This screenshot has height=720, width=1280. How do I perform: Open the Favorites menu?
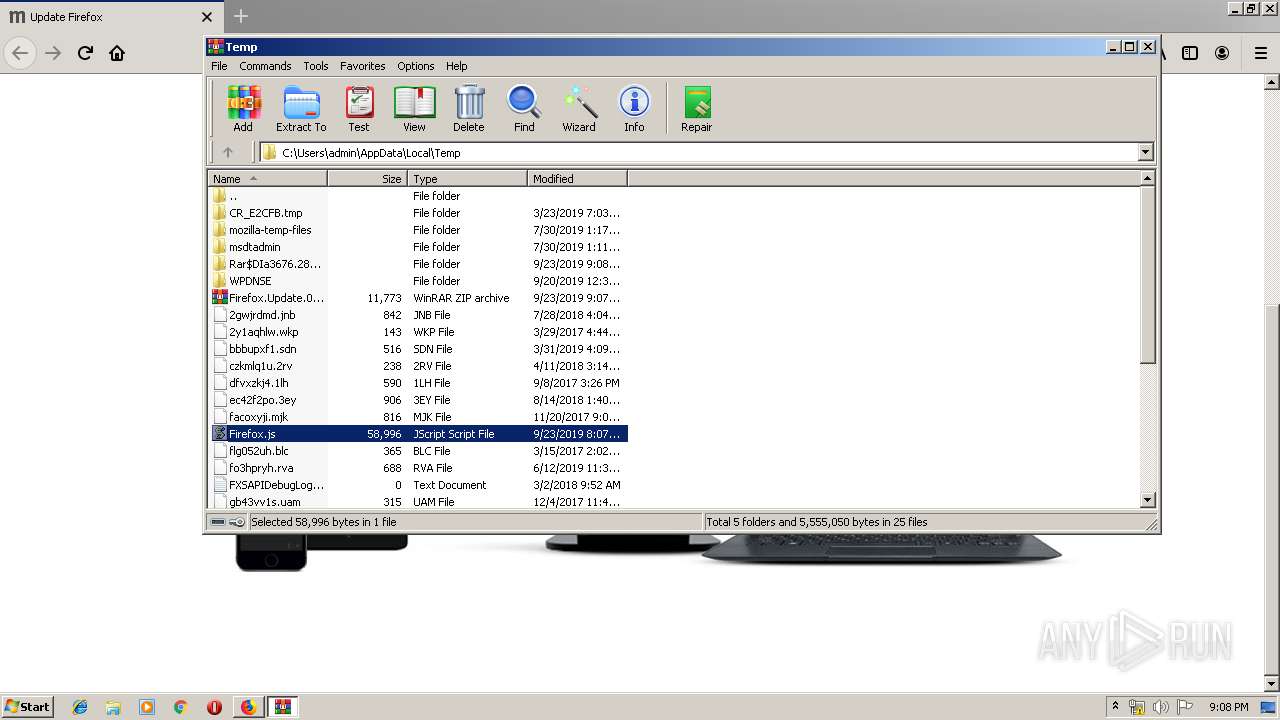[363, 66]
